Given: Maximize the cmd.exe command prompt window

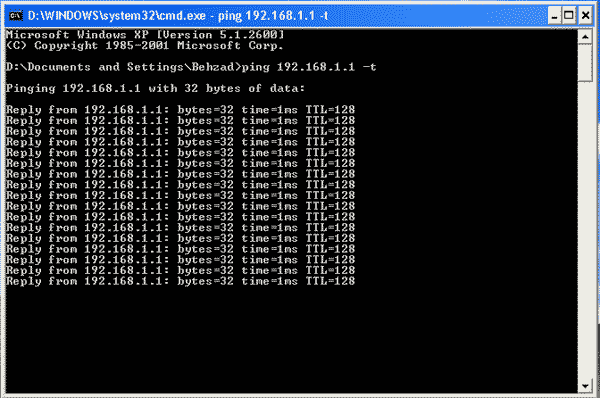Looking at the screenshot, I should click(x=569, y=16).
